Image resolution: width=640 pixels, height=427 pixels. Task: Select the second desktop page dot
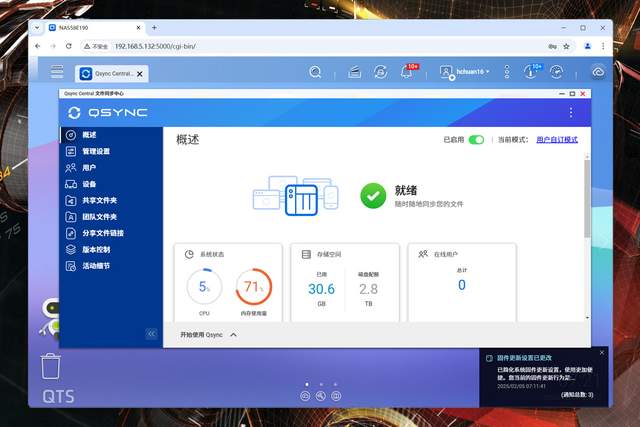pyautogui.click(x=321, y=385)
